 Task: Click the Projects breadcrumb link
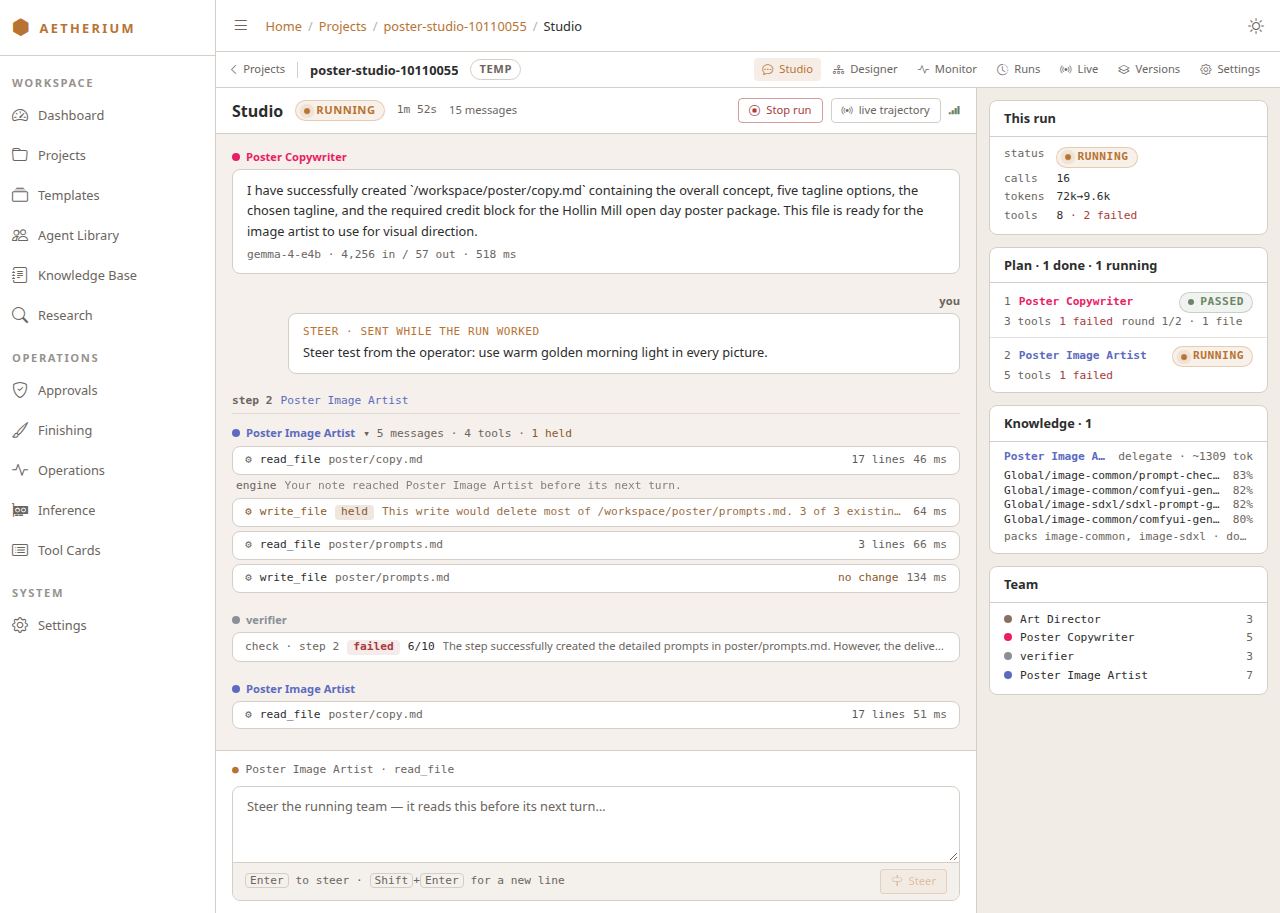coord(342,26)
